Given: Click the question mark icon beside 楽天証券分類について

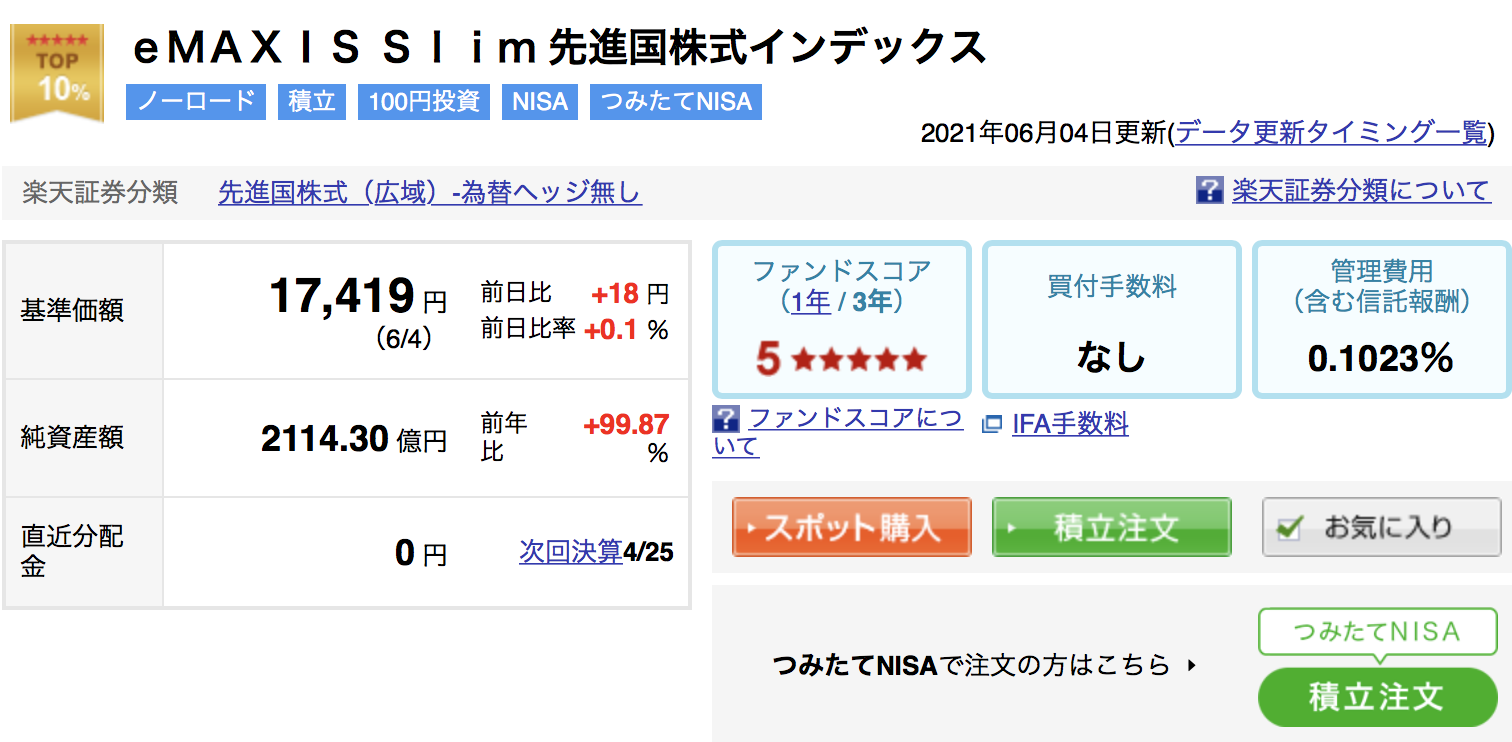Looking at the screenshot, I should coord(1209,190).
